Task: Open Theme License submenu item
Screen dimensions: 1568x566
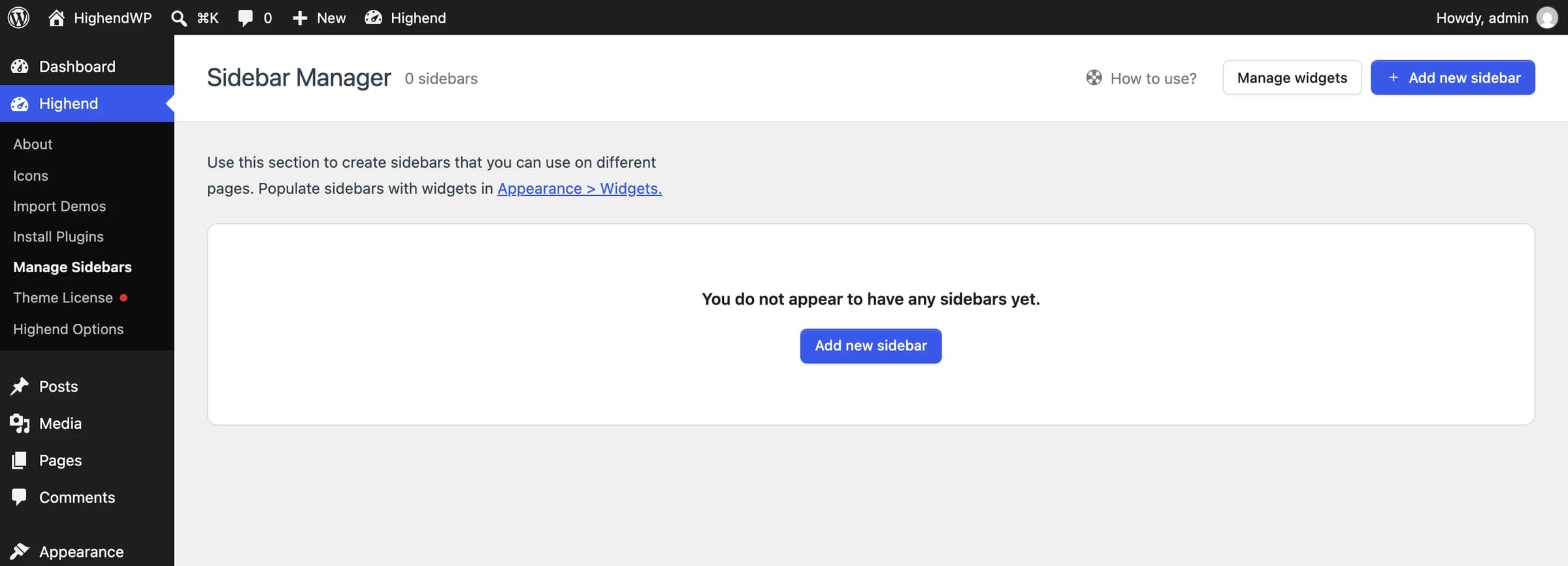Action: (x=63, y=298)
